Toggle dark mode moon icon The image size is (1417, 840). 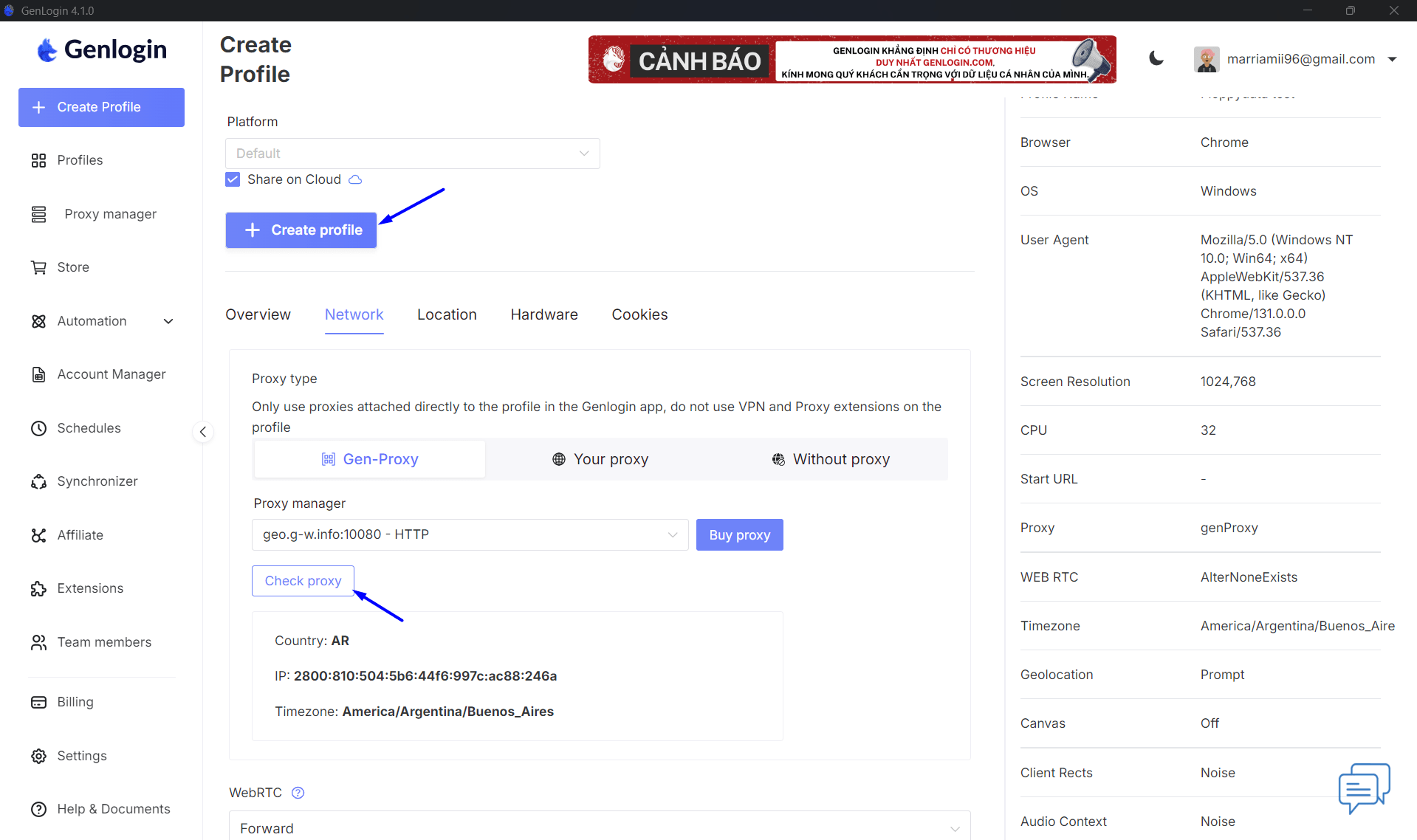pyautogui.click(x=1156, y=58)
